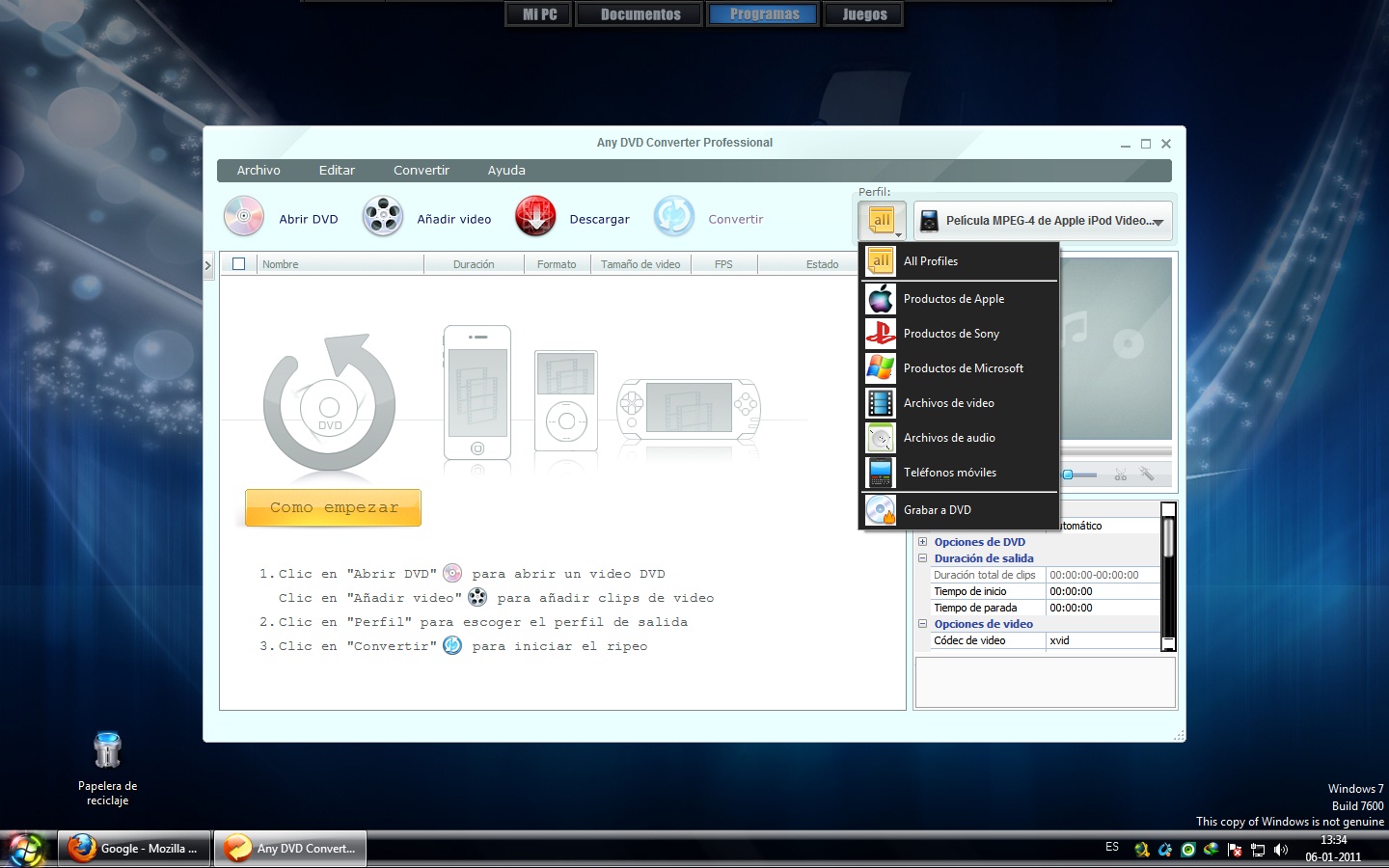Click the film strip Archivos de video icon
The height and width of the screenshot is (868, 1389).
pyautogui.click(x=881, y=403)
